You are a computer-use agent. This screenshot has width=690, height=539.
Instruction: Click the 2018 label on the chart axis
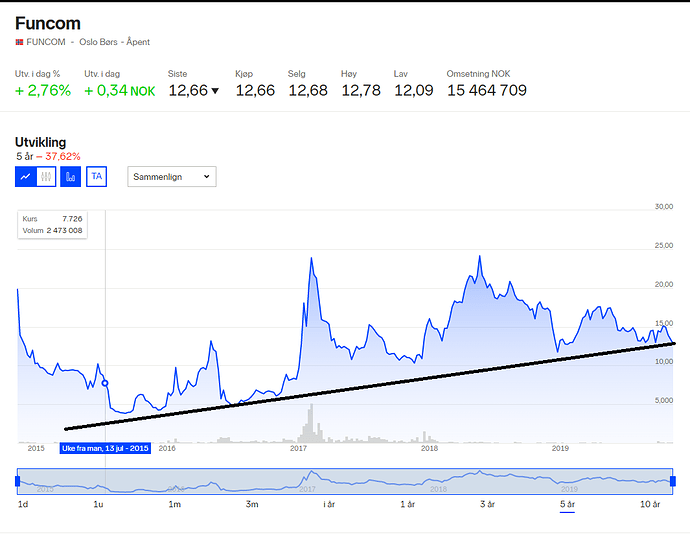point(429,448)
